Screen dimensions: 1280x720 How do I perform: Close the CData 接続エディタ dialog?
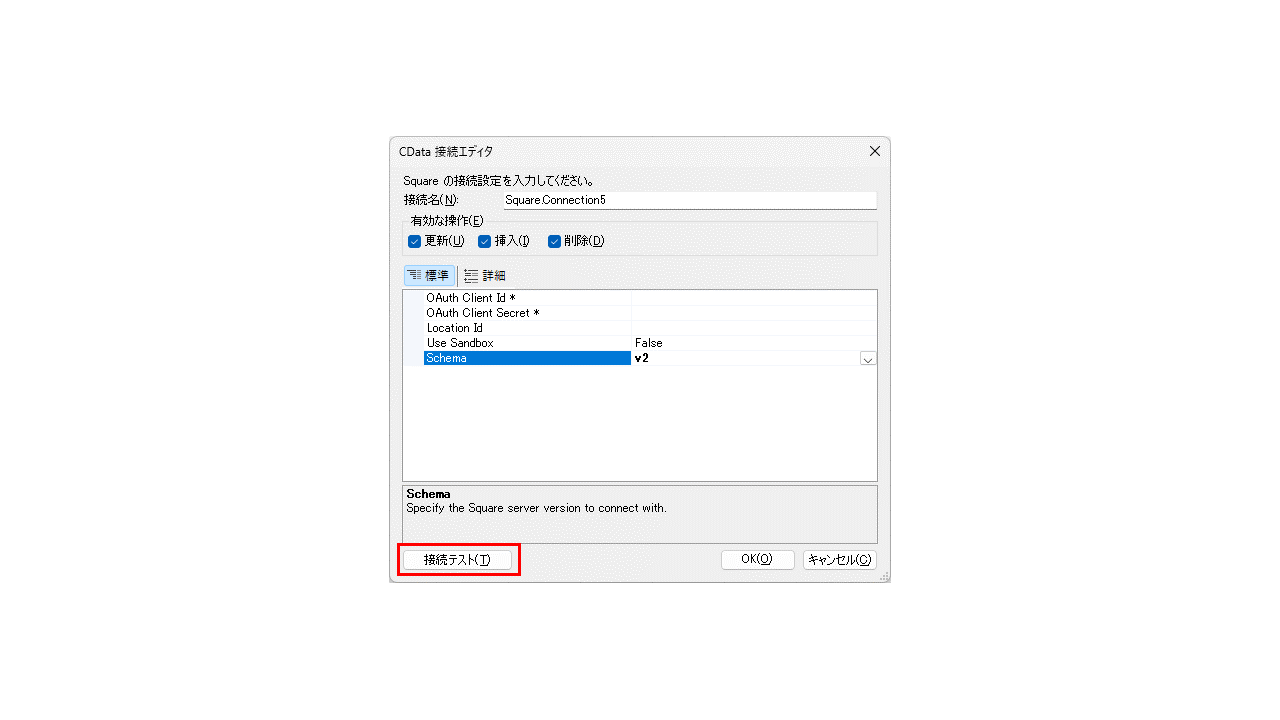pos(875,151)
